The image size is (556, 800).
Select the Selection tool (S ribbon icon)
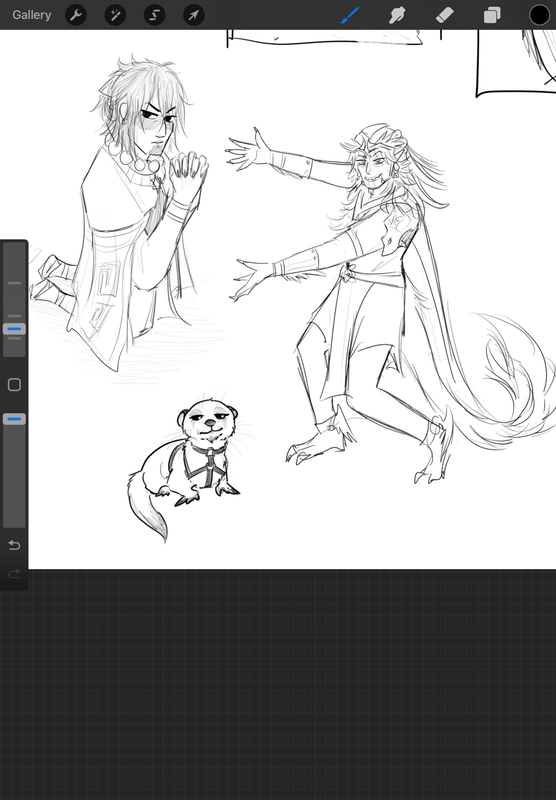coord(155,15)
